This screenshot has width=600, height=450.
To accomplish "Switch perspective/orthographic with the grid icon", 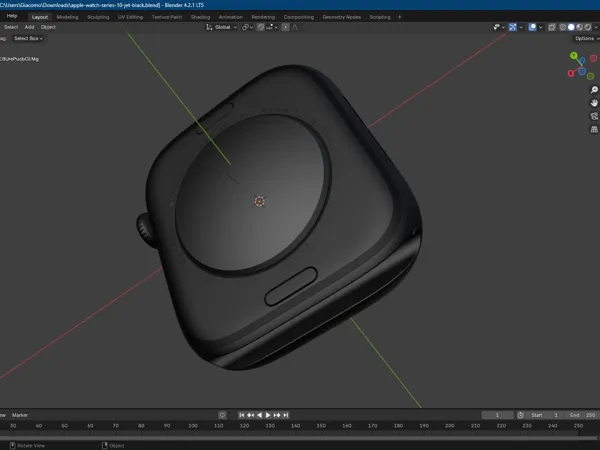I will coord(594,129).
